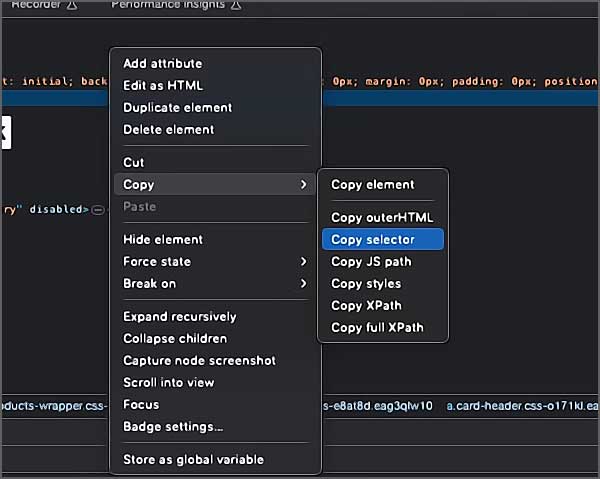Select breadcrumb ending in e8at8d.eag3qlw10
This screenshot has height=479, width=600.
pos(378,406)
